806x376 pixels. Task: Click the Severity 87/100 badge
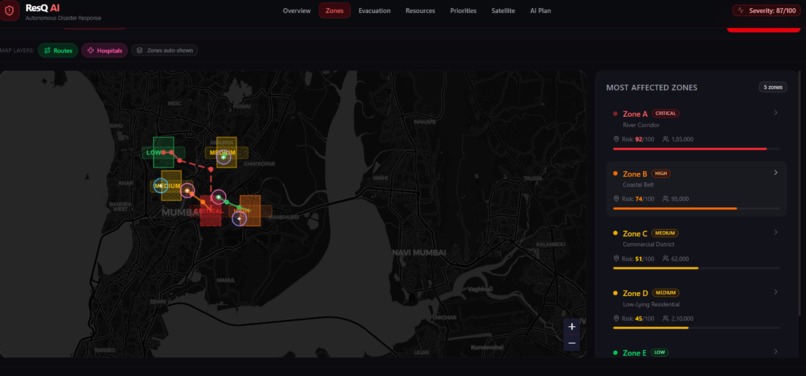pos(766,10)
